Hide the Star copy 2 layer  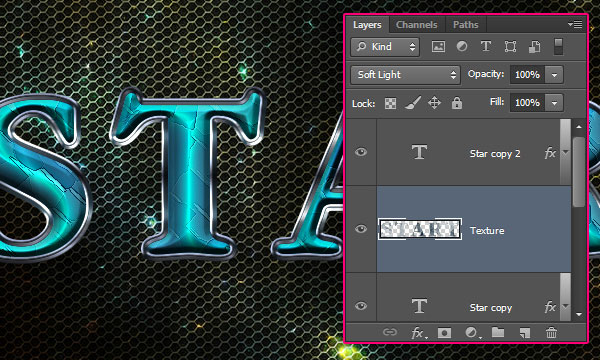[x=360, y=152]
